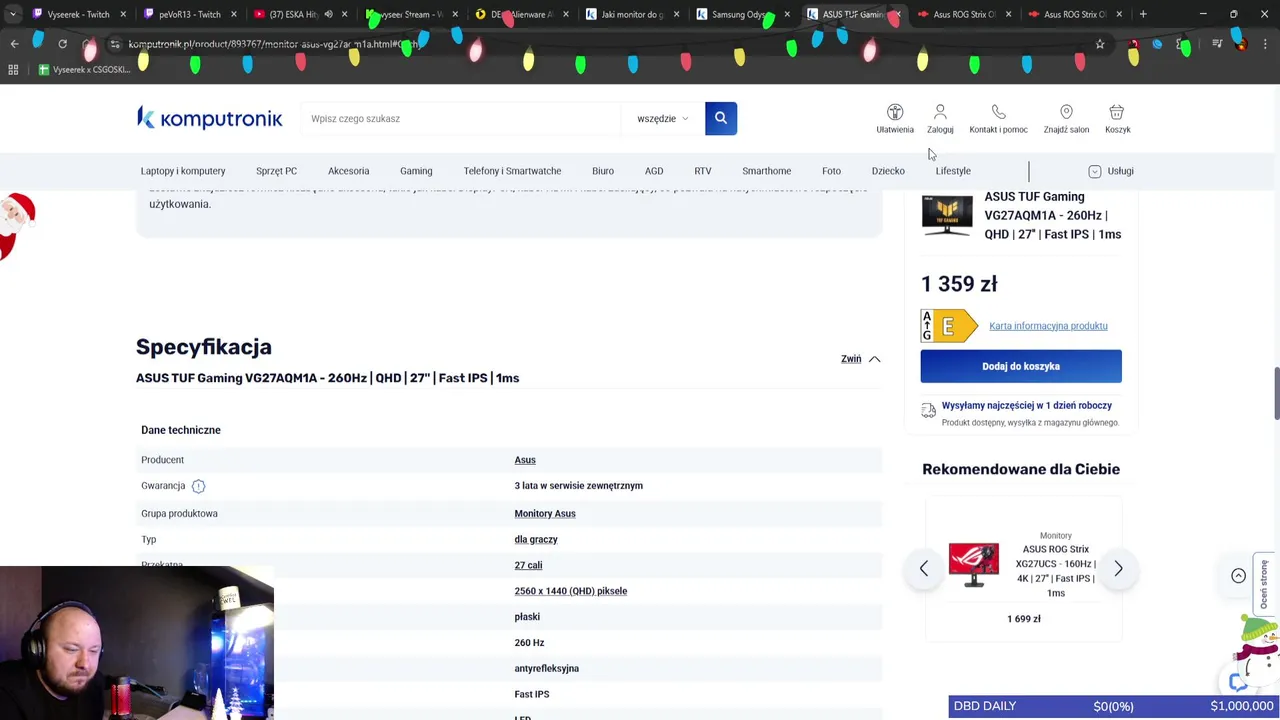Click Wysyłamy najczęściej w 1 dzień roboczy

tap(1026, 405)
